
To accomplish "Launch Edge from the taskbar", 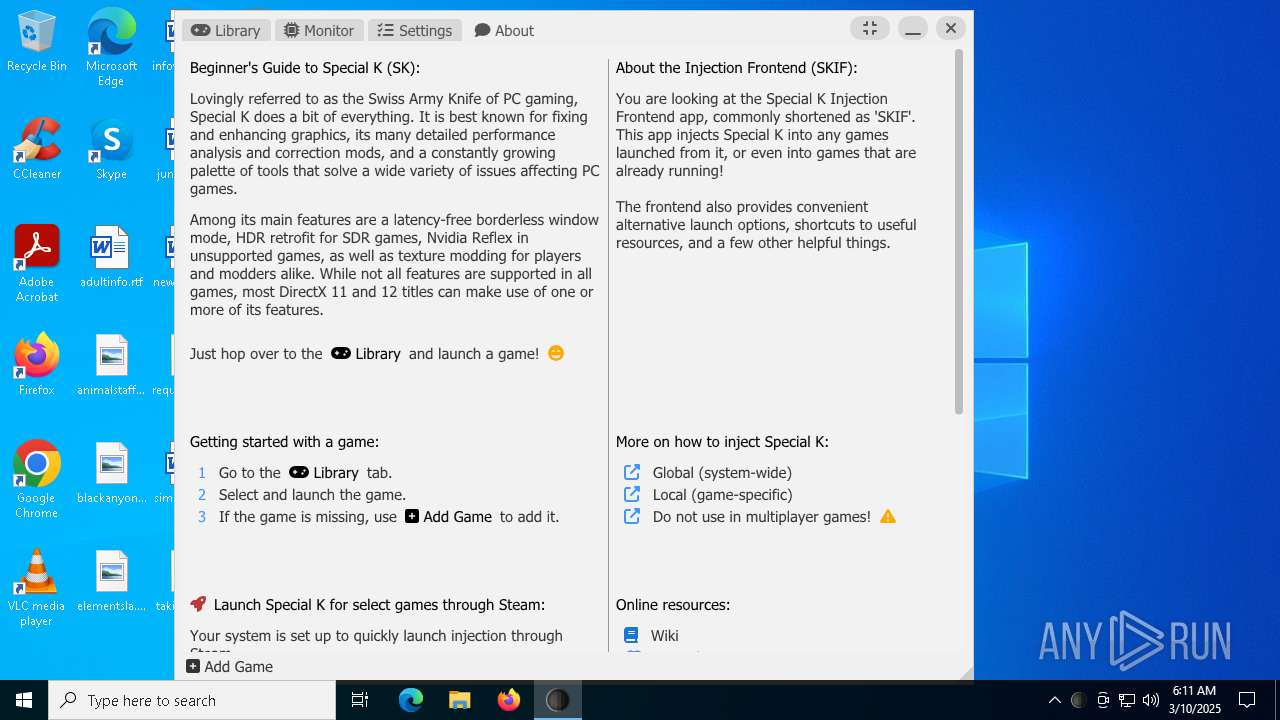I will point(411,700).
